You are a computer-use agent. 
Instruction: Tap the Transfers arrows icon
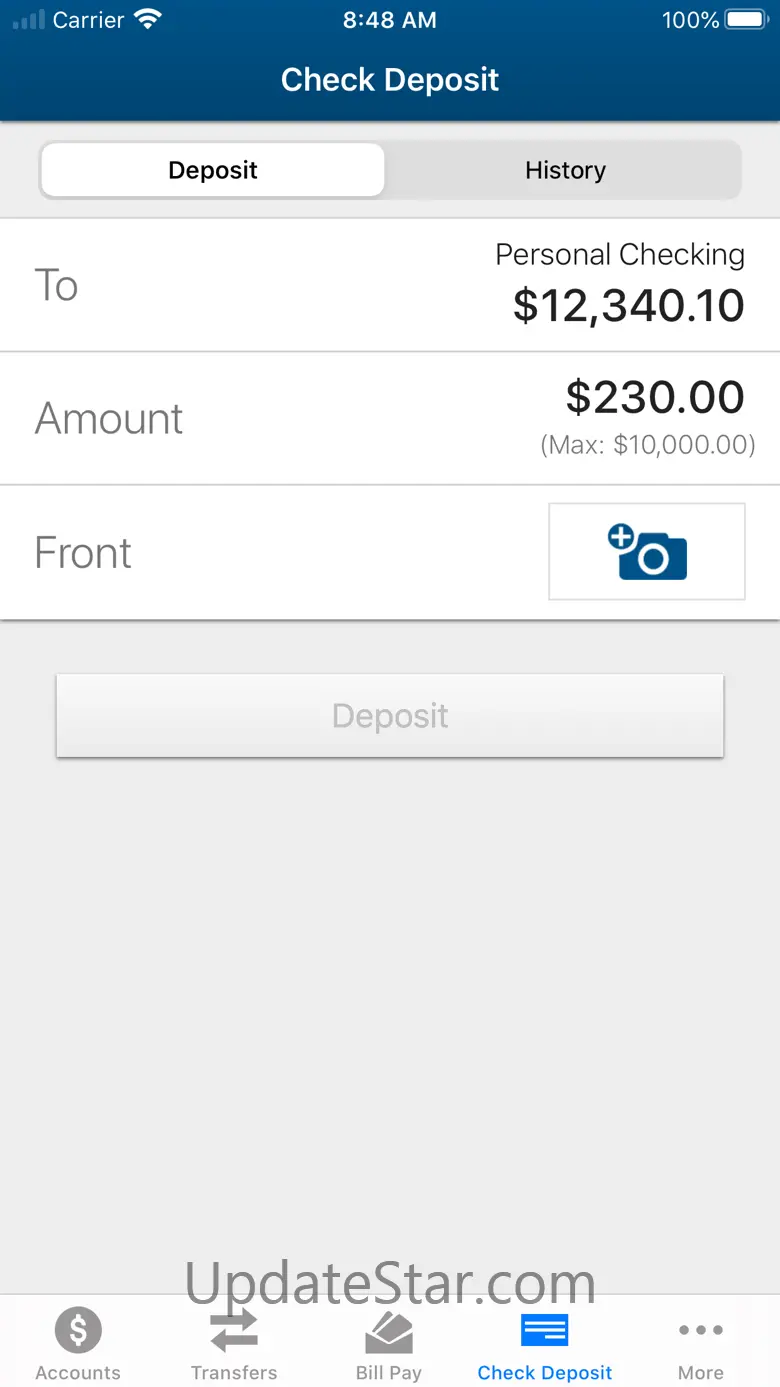click(x=234, y=1331)
